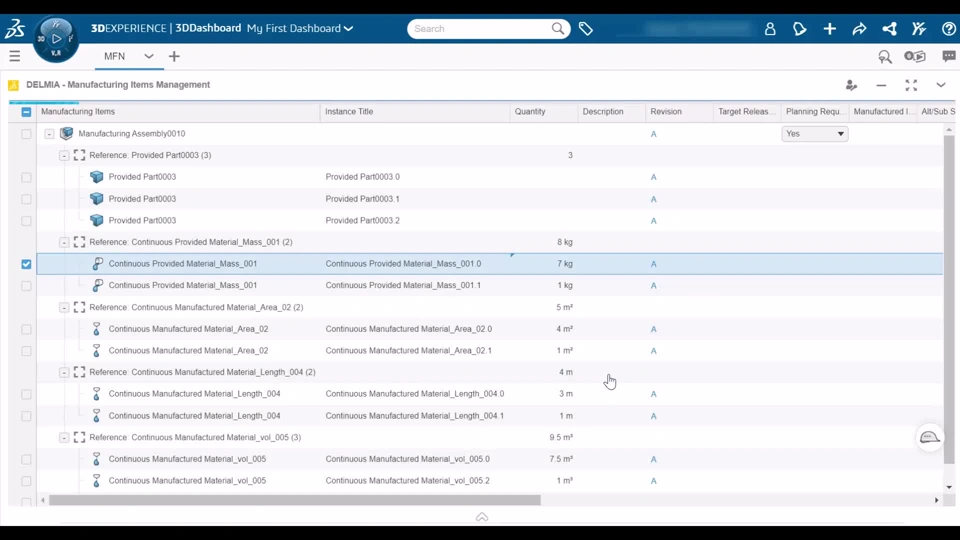Uncheck the Continuous Provided Material_Mass_001.0 checkbox
960x540 pixels.
26,264
